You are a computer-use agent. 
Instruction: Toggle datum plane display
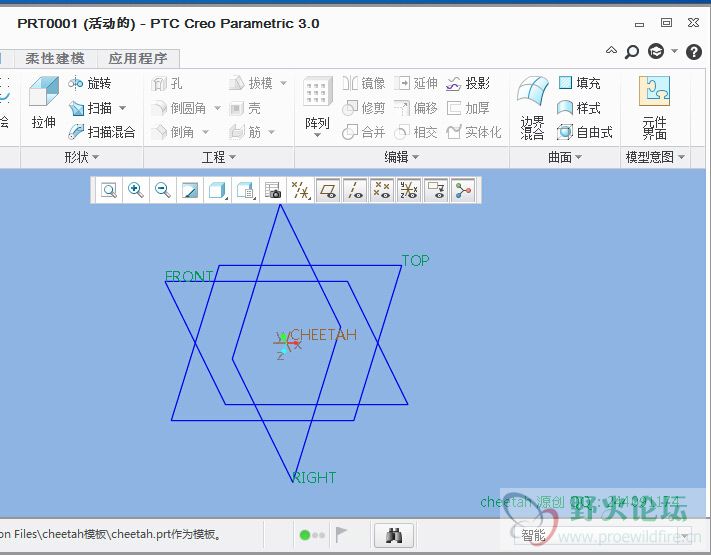[328, 190]
